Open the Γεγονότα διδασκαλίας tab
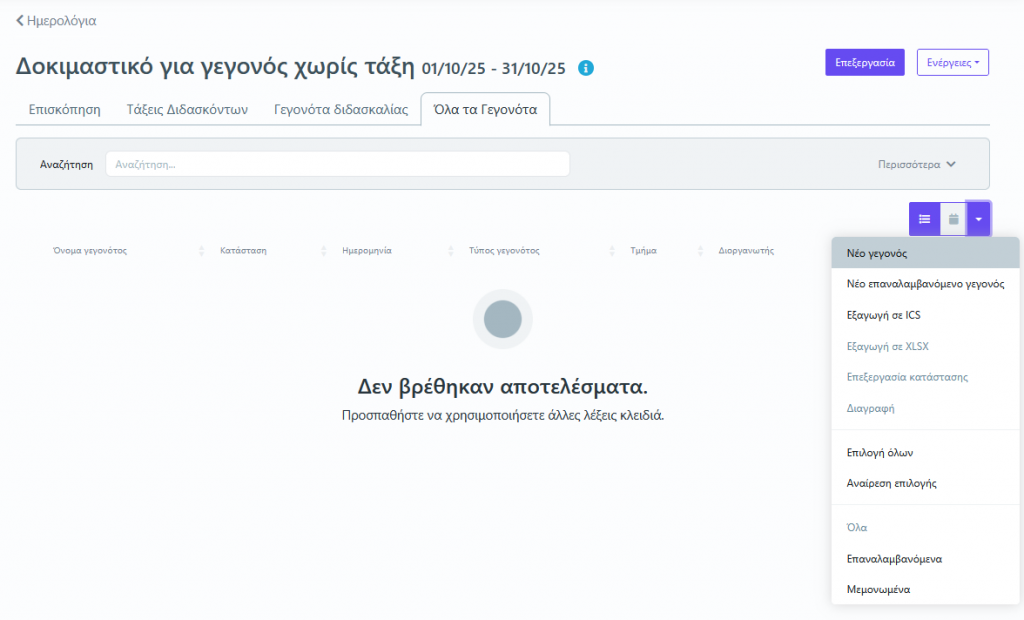1024x620 pixels. (341, 110)
